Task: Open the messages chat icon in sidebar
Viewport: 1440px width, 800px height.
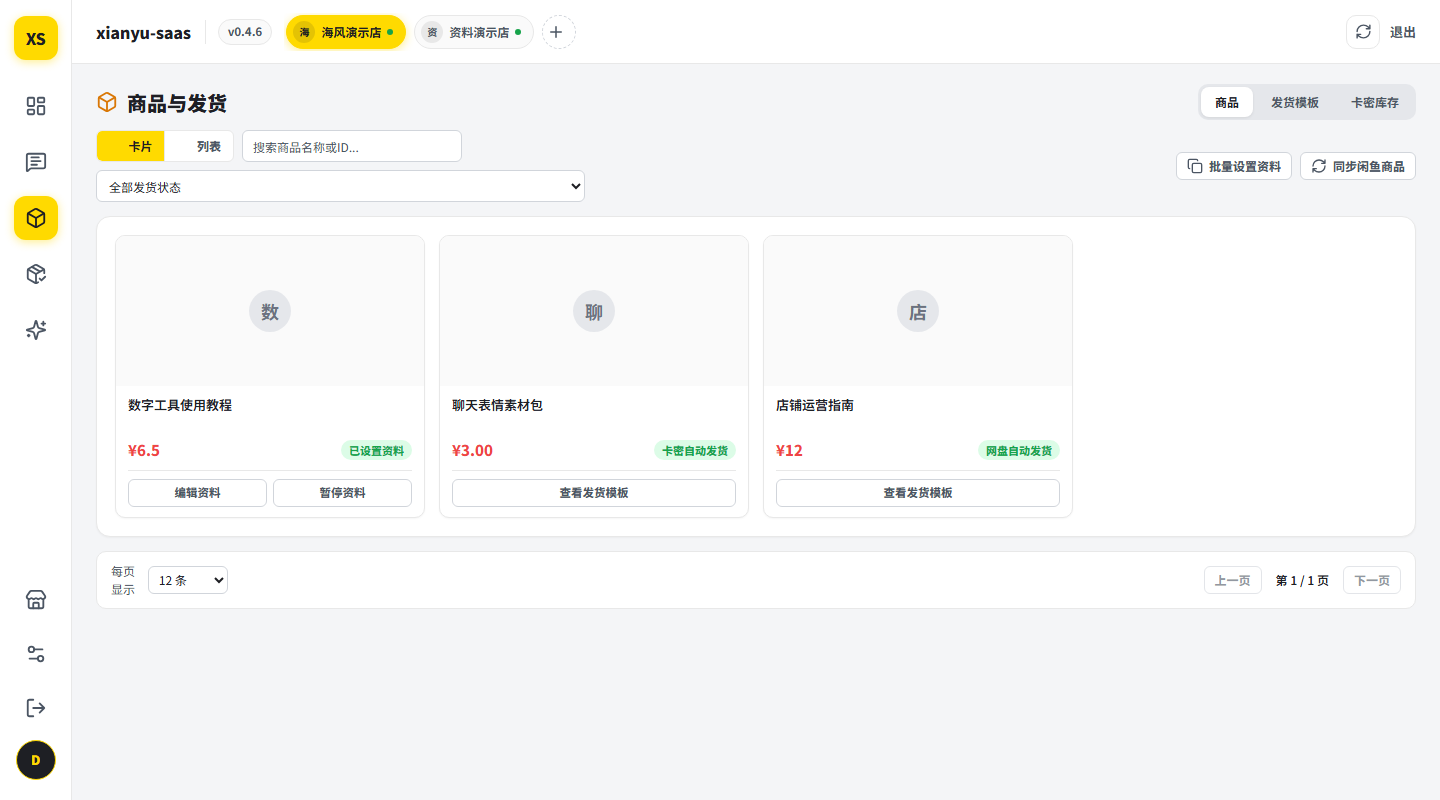Action: click(x=36, y=162)
